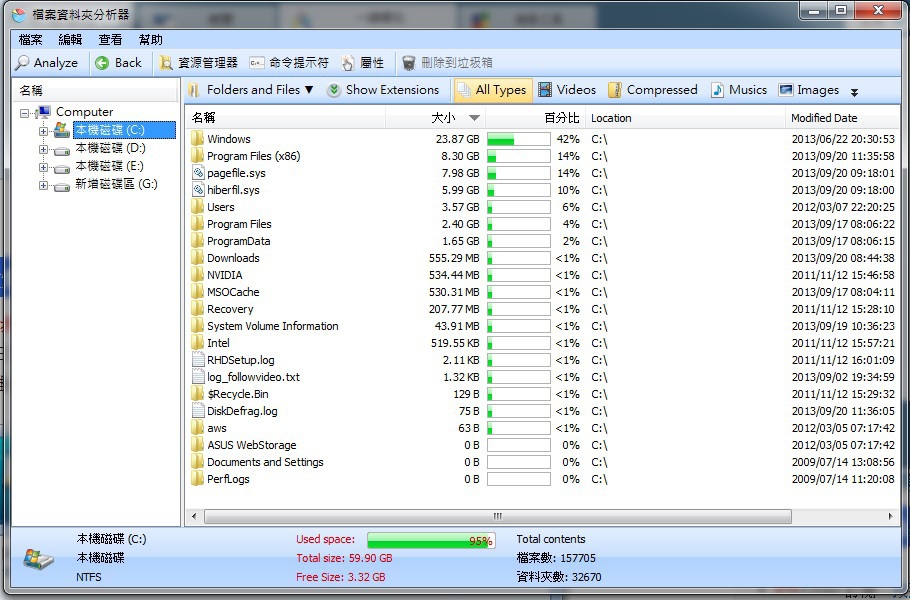This screenshot has height=600, width=910.
Task: Expand 本機磁碟 (E:) tree node
Action: (43, 167)
